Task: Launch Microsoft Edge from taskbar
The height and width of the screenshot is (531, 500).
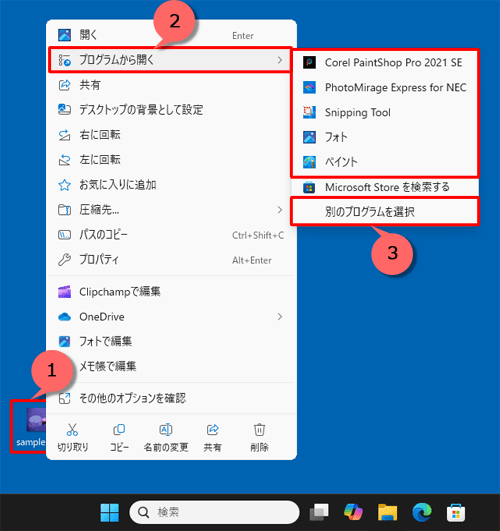Action: [422, 512]
